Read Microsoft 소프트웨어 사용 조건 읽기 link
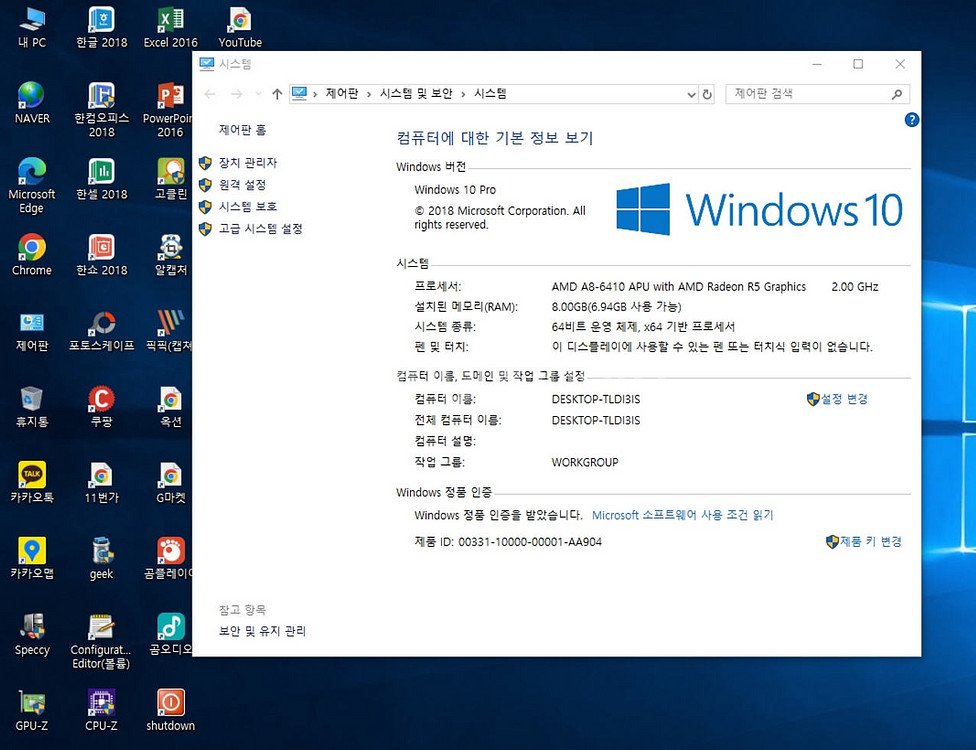Viewport: 976px width, 750px height. [x=682, y=515]
